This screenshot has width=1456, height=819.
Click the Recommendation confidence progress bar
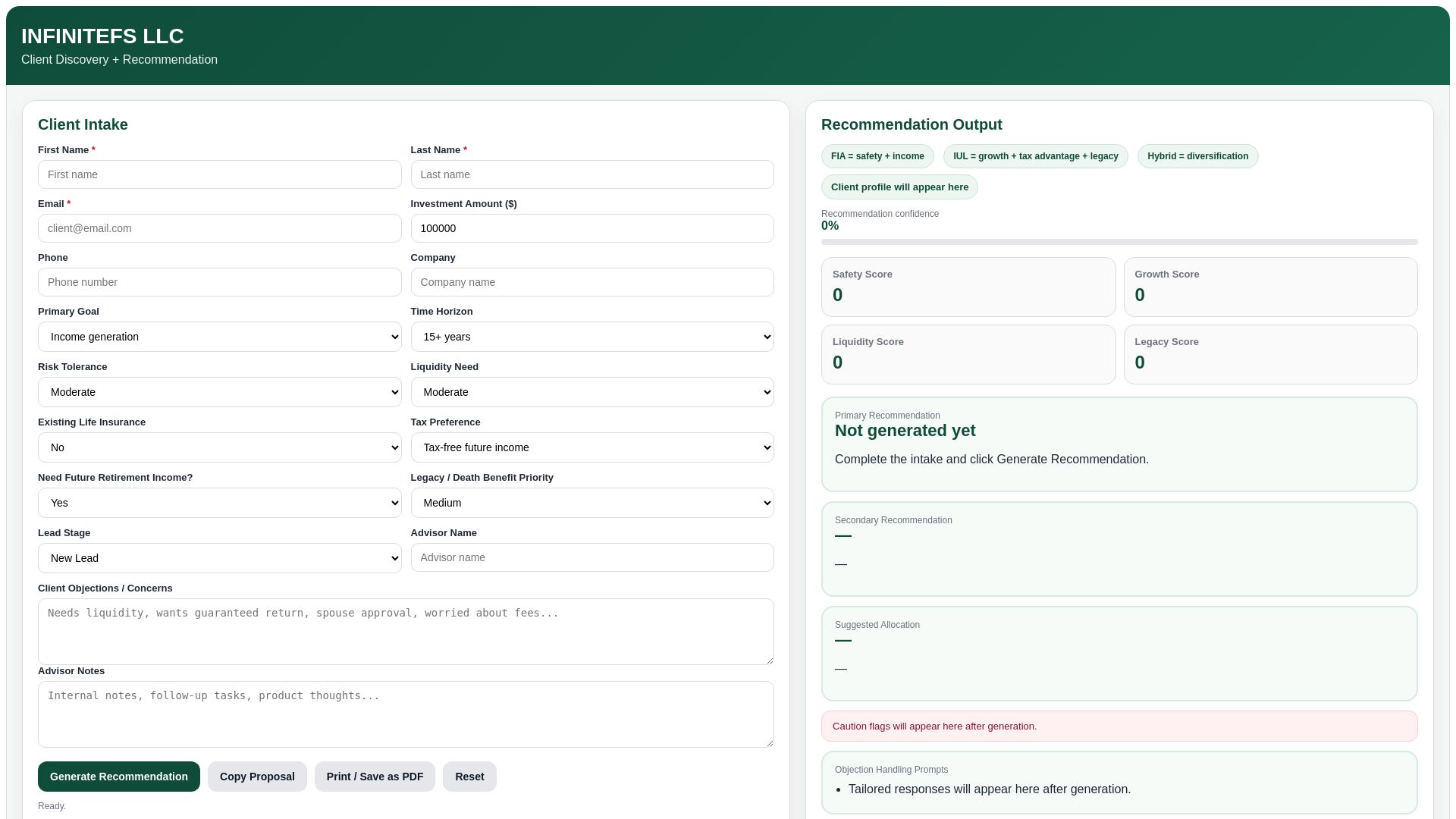click(1119, 242)
